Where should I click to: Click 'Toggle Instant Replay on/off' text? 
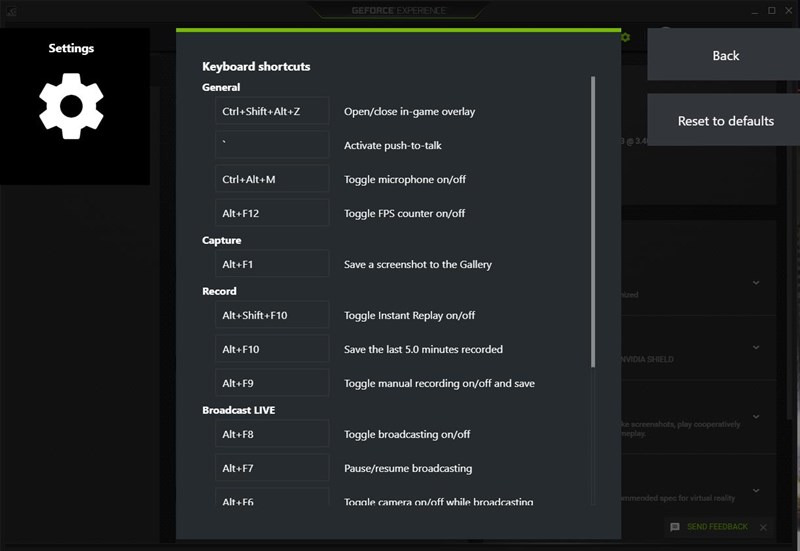(409, 316)
